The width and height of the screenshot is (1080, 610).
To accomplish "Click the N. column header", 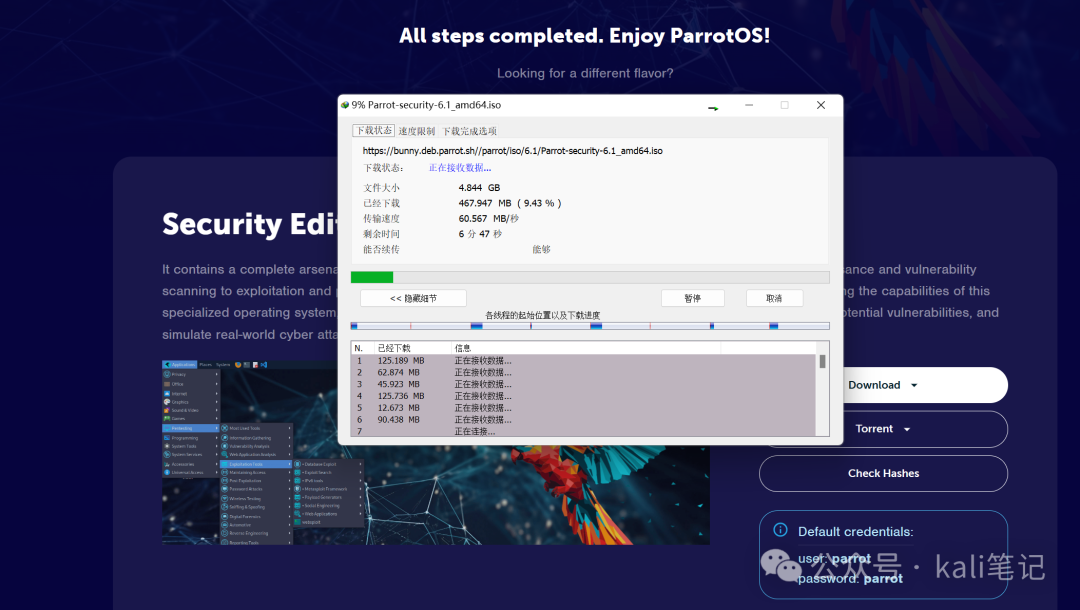I will coord(362,348).
